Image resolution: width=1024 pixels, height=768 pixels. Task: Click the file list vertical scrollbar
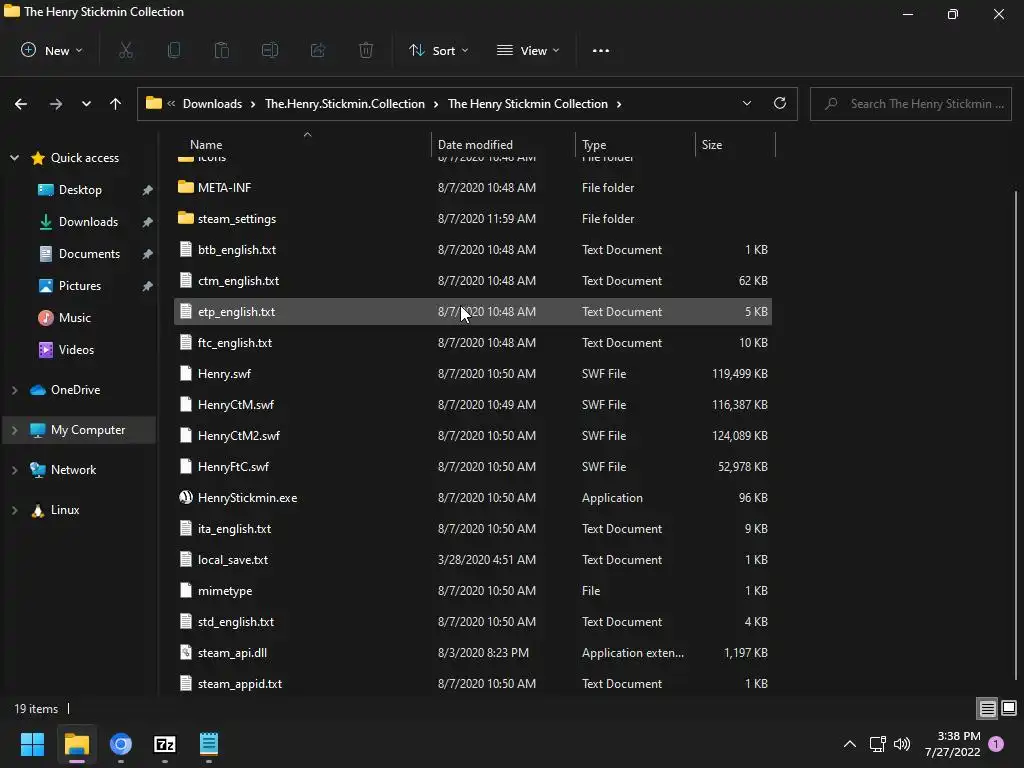pyautogui.click(x=1016, y=434)
